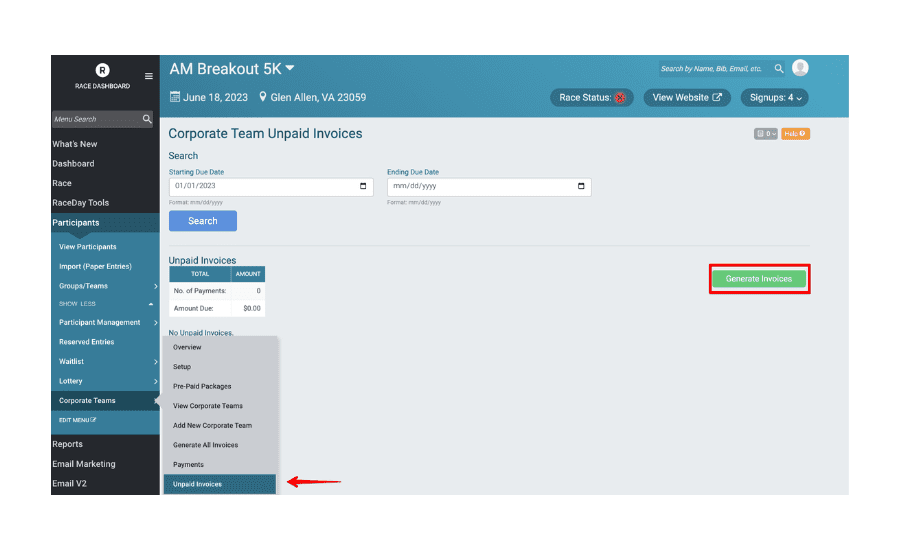This screenshot has height=550, width=900.
Task: Click the red Race Status indicator icon
Action: 620,98
